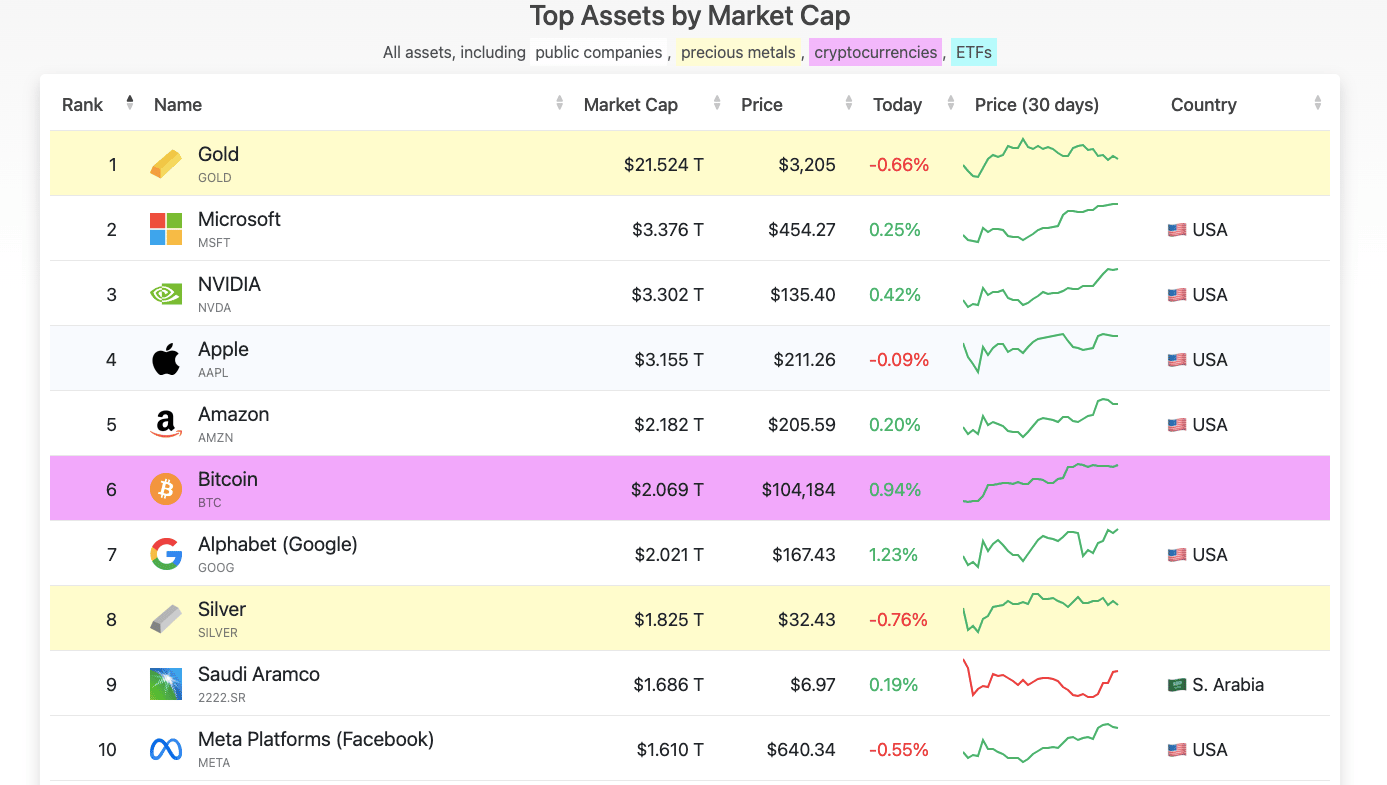This screenshot has width=1387, height=785.
Task: Open the Alphabet (Google) link
Action: (x=277, y=544)
